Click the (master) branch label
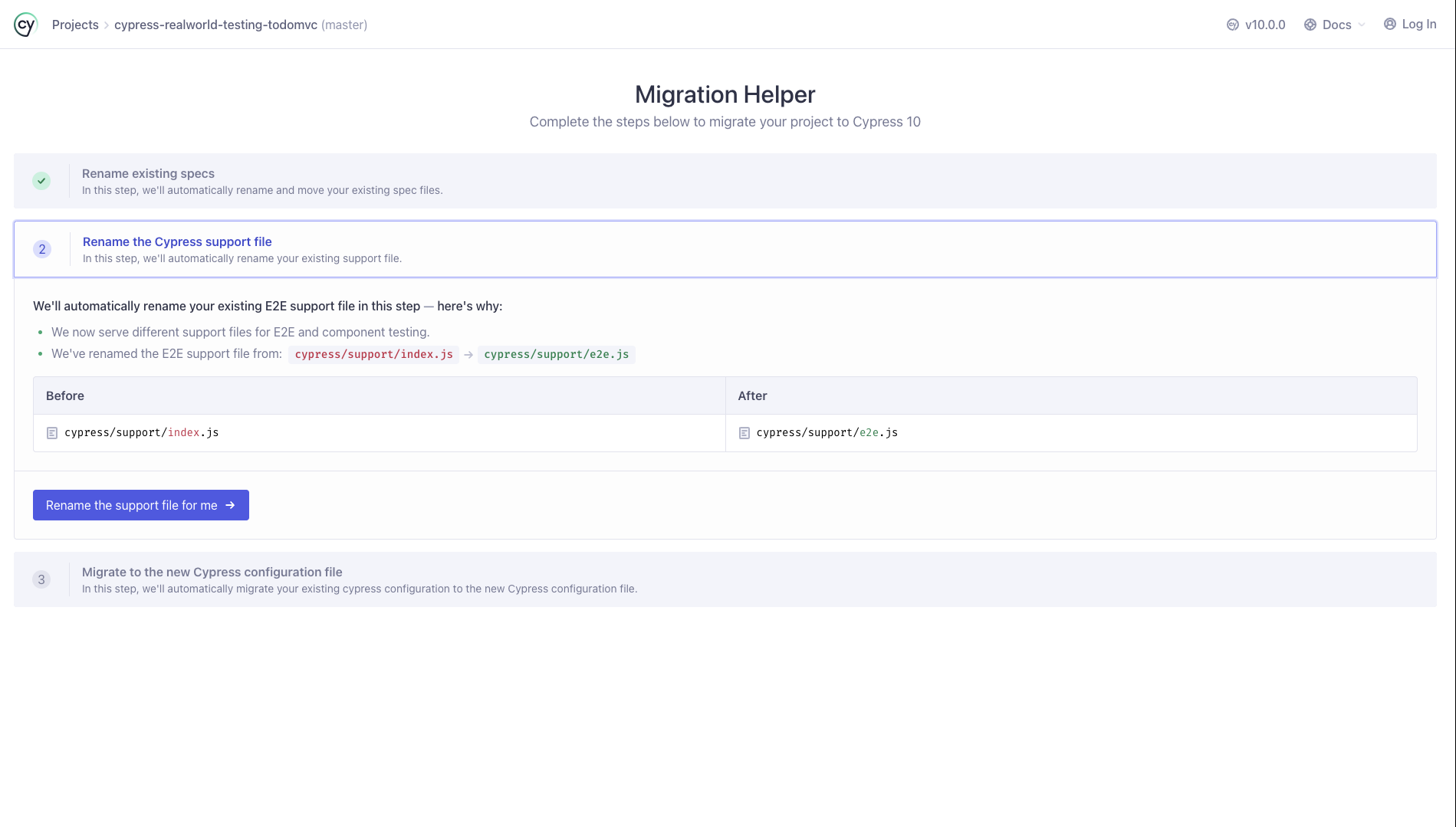Image resolution: width=1456 pixels, height=827 pixels. tap(344, 25)
